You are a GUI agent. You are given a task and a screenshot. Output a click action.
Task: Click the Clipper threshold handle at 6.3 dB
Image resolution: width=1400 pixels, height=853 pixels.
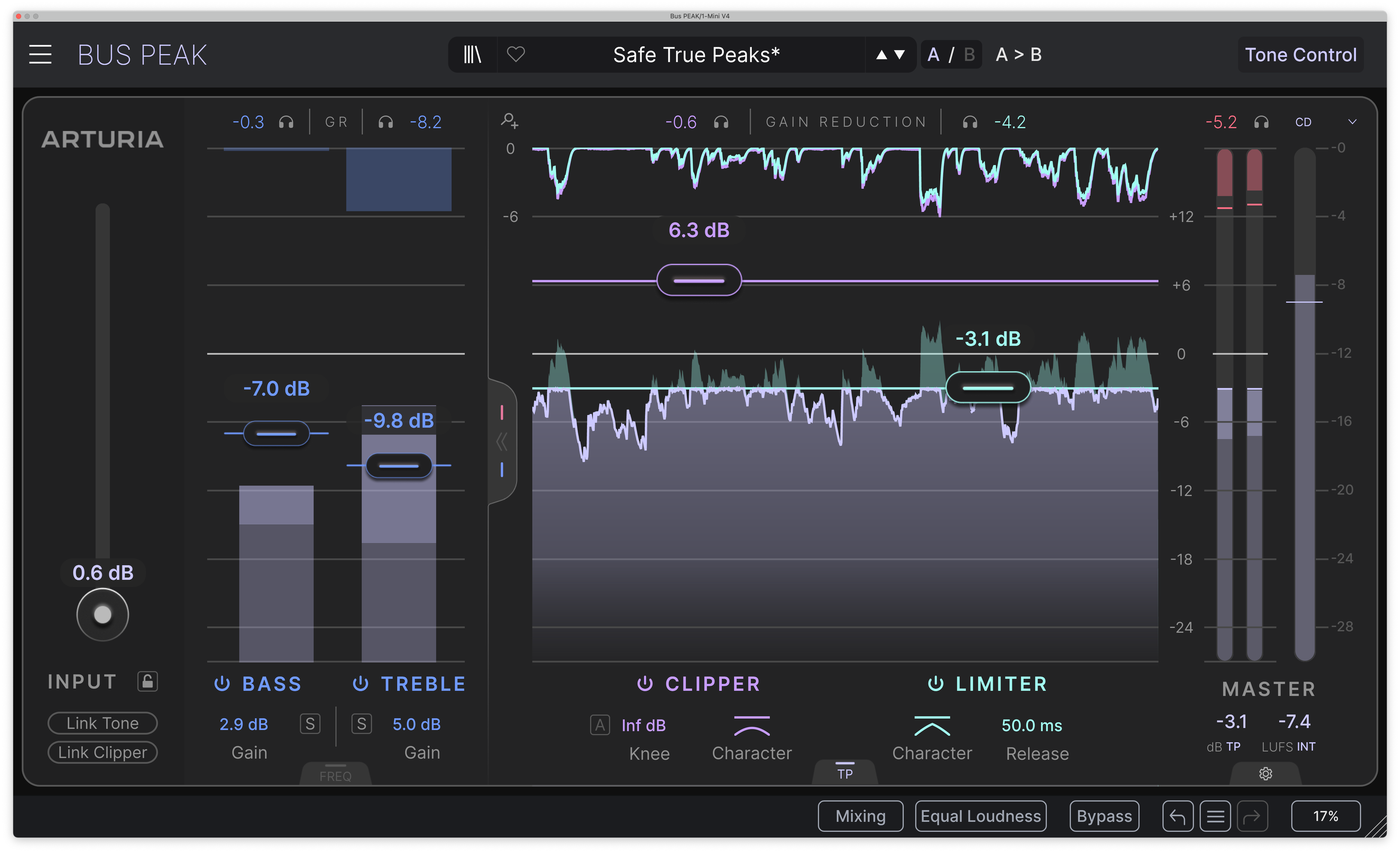(699, 280)
